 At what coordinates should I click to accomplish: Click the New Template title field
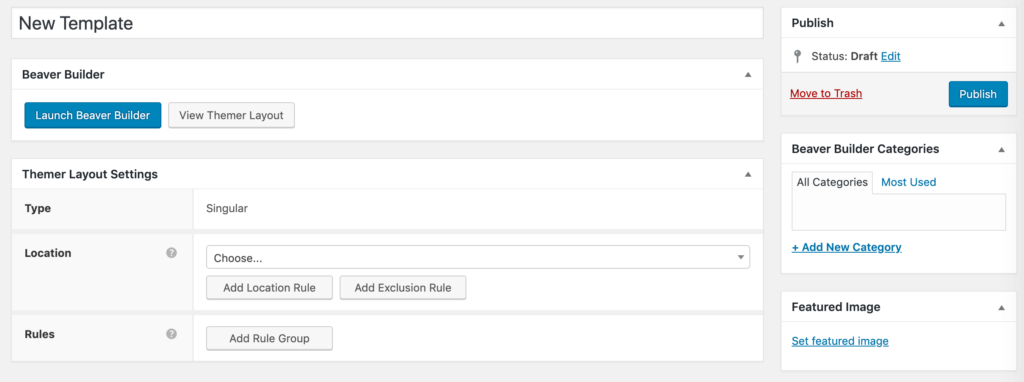[387, 24]
